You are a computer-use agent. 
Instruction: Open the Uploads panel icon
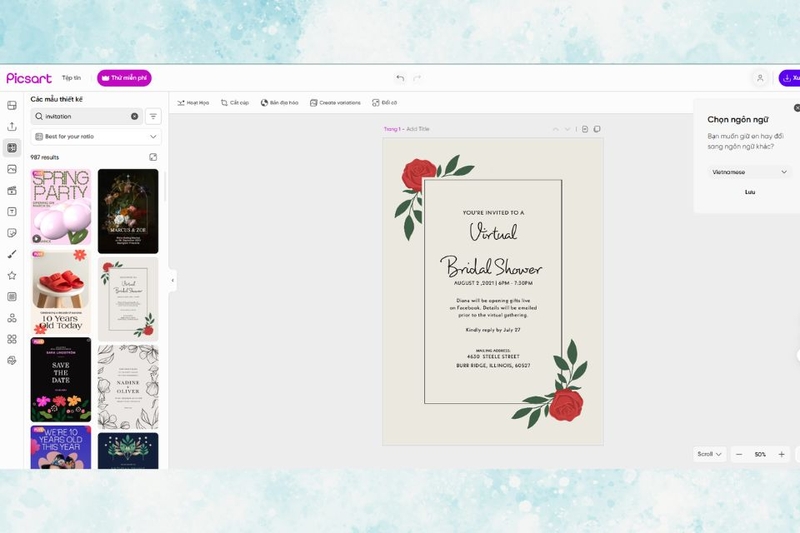(12, 126)
